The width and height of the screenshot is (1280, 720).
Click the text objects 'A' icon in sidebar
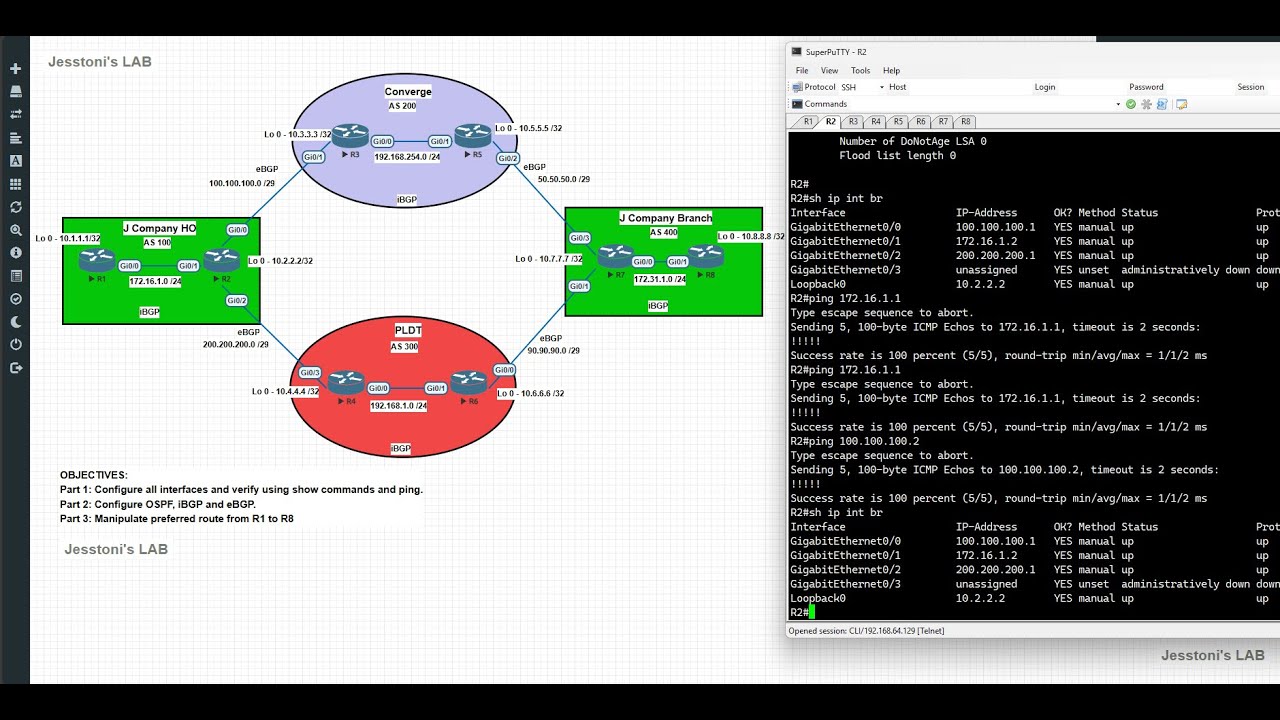15,161
